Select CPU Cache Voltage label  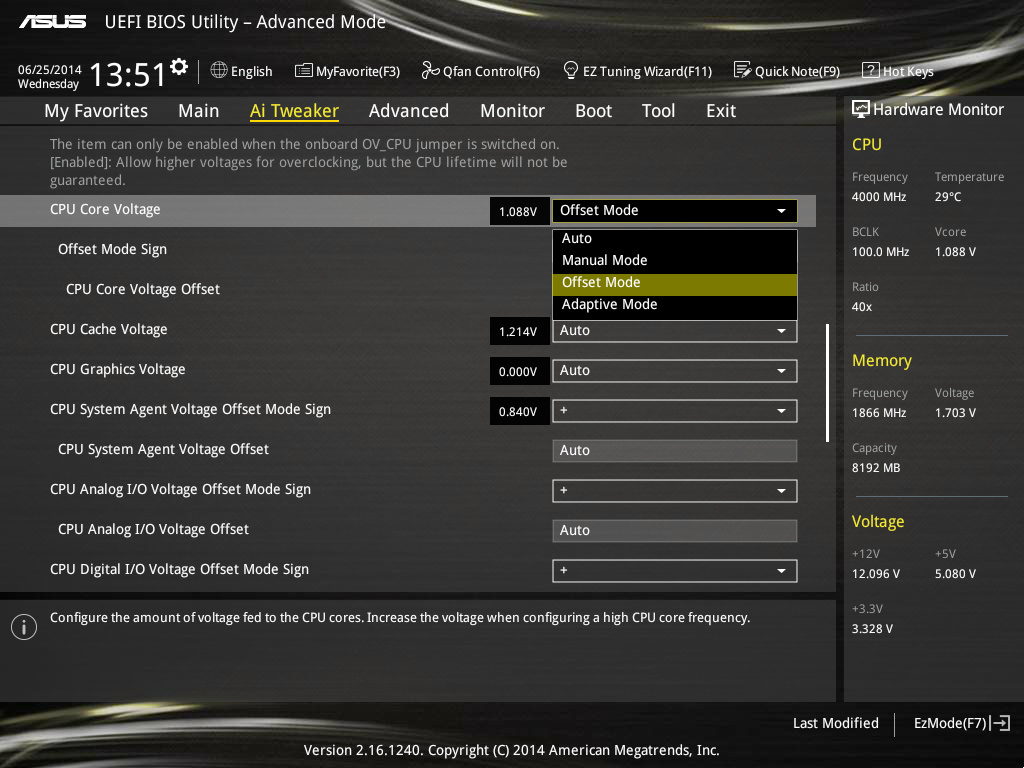108,329
